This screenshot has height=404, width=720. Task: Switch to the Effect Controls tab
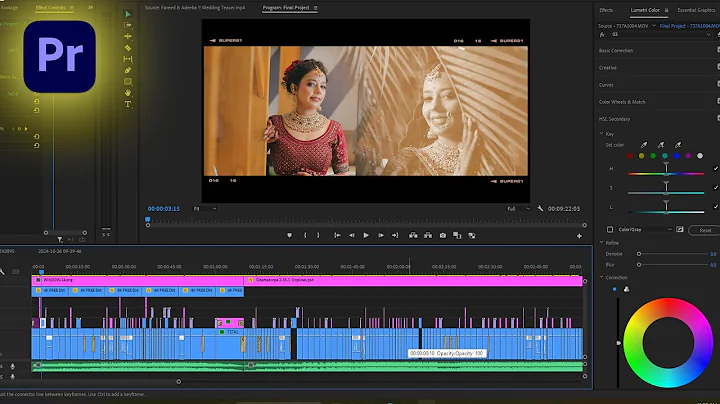coord(51,8)
